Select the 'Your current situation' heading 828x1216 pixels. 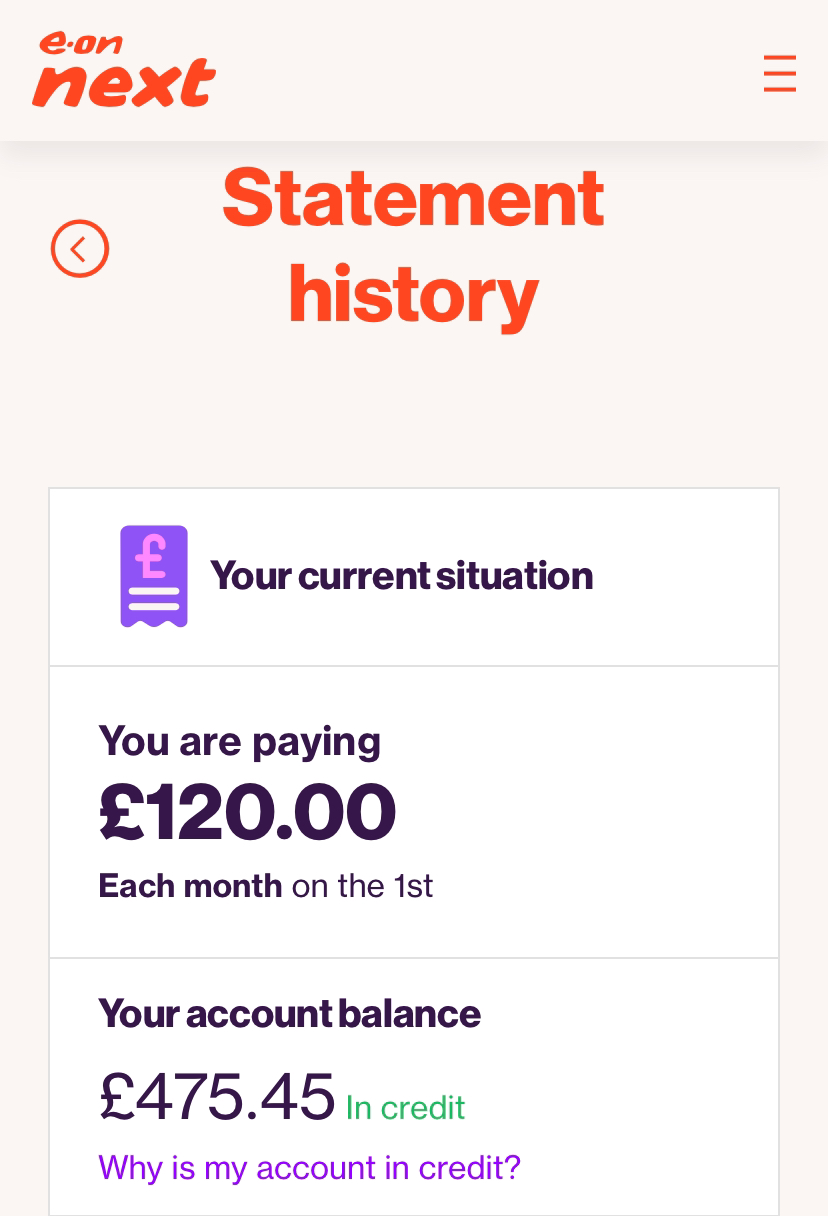[x=401, y=576]
